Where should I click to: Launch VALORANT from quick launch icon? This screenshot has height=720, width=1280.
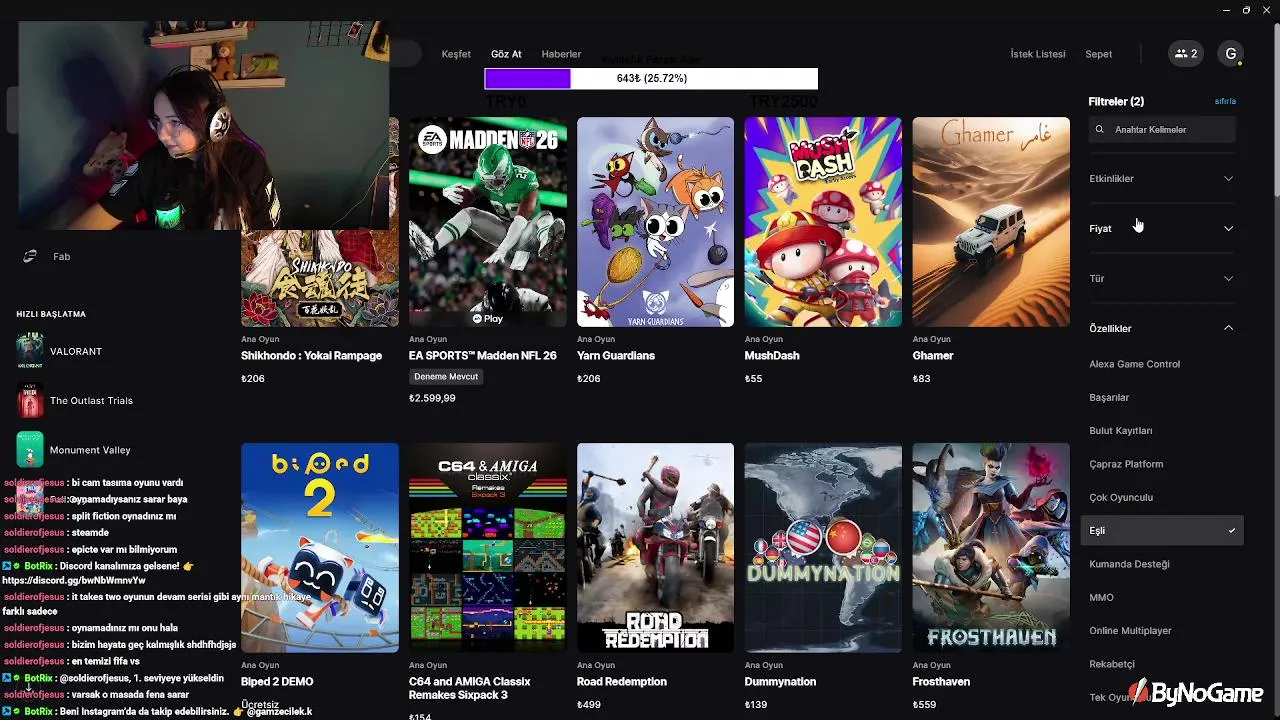pyautogui.click(x=30, y=351)
